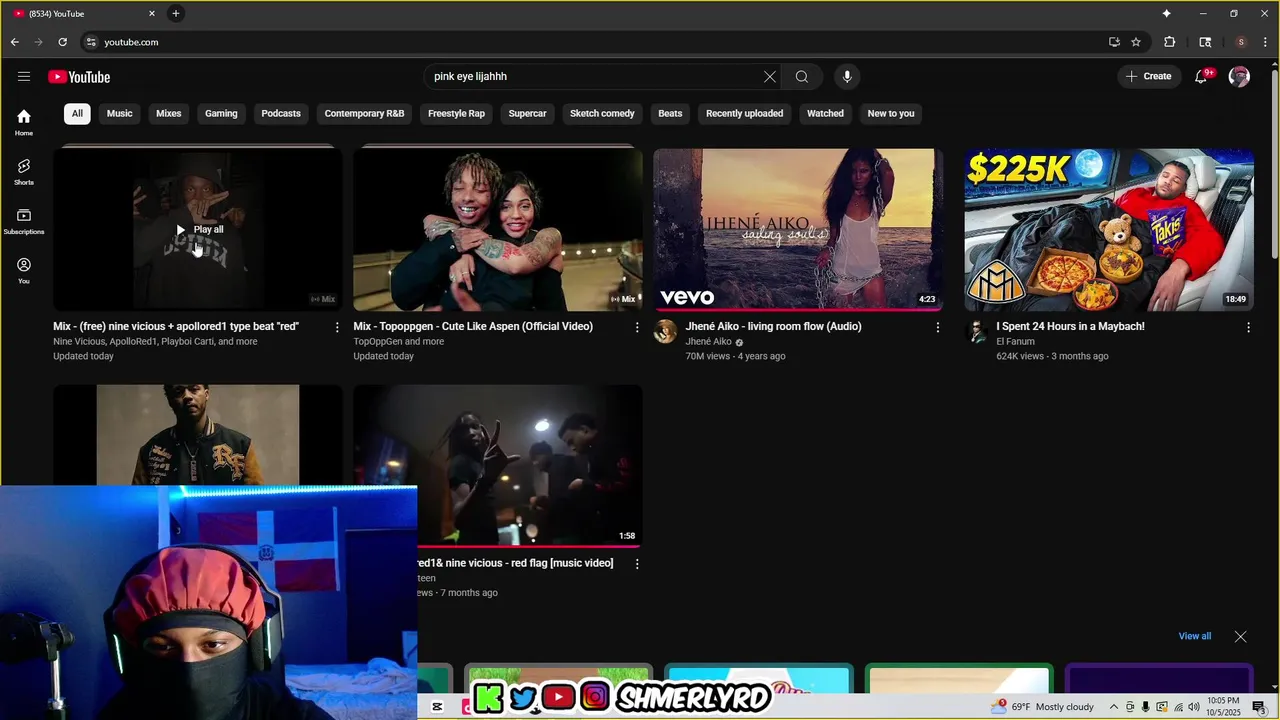Screen dimensions: 1280x720
Task: Click the Create button
Action: coord(1148,77)
